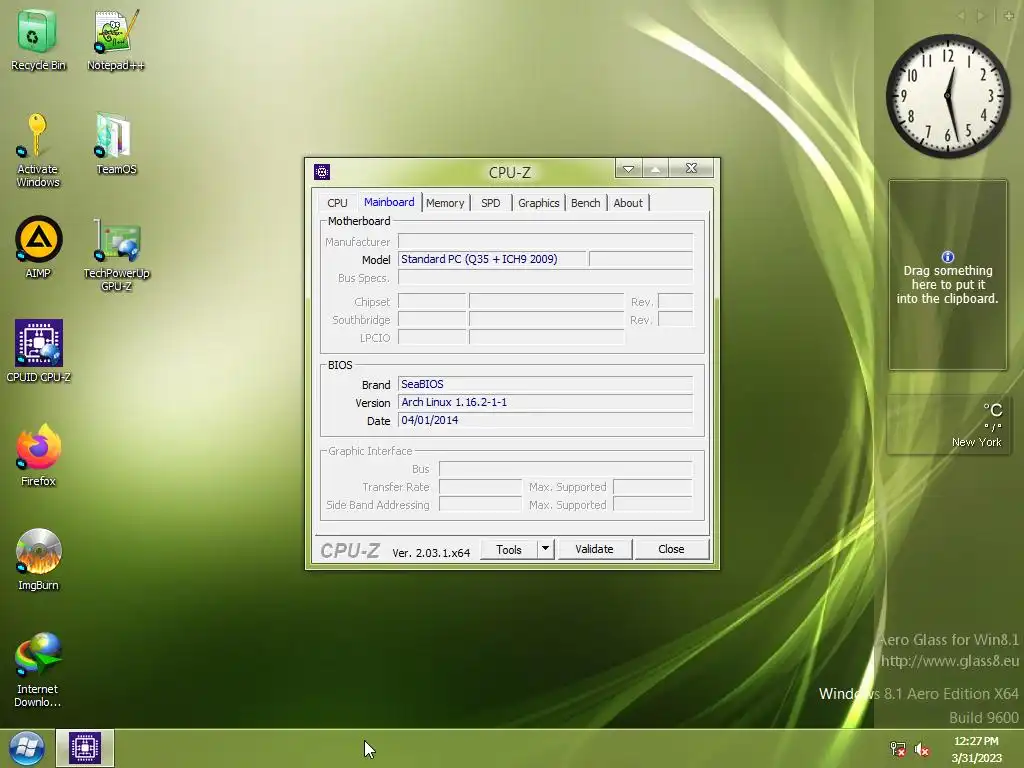Open the Graphics tab
This screenshot has height=768, width=1024.
539,203
